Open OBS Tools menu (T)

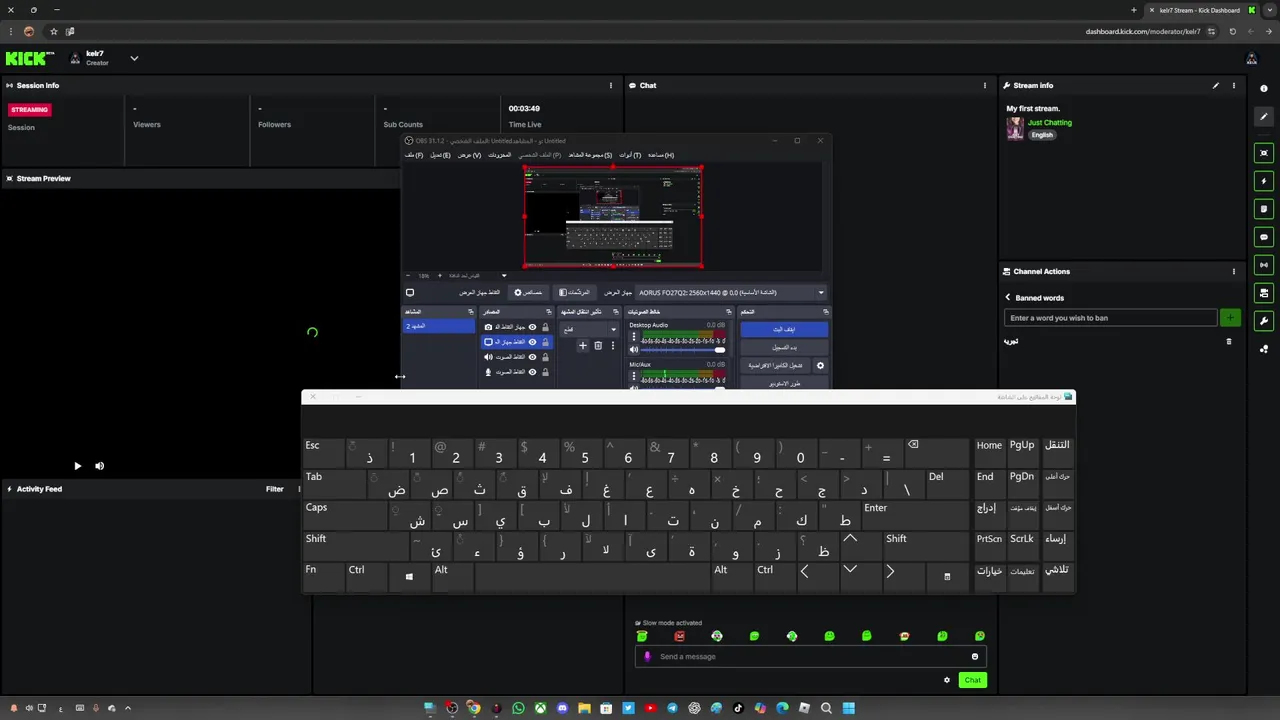(630, 155)
